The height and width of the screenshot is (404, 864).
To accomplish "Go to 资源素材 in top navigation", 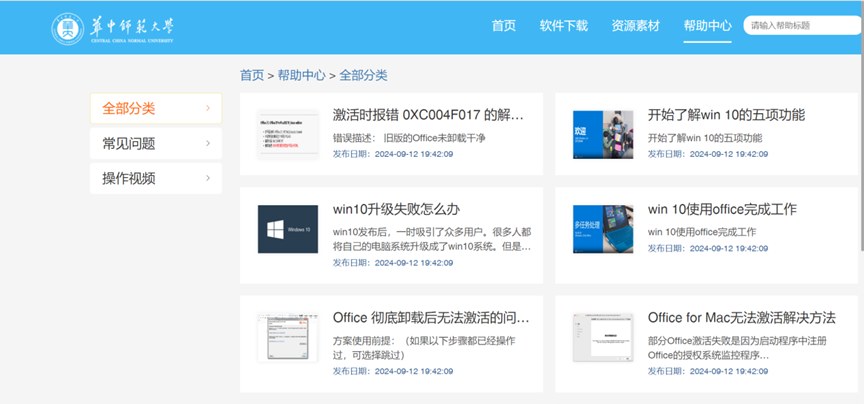I will [x=635, y=26].
